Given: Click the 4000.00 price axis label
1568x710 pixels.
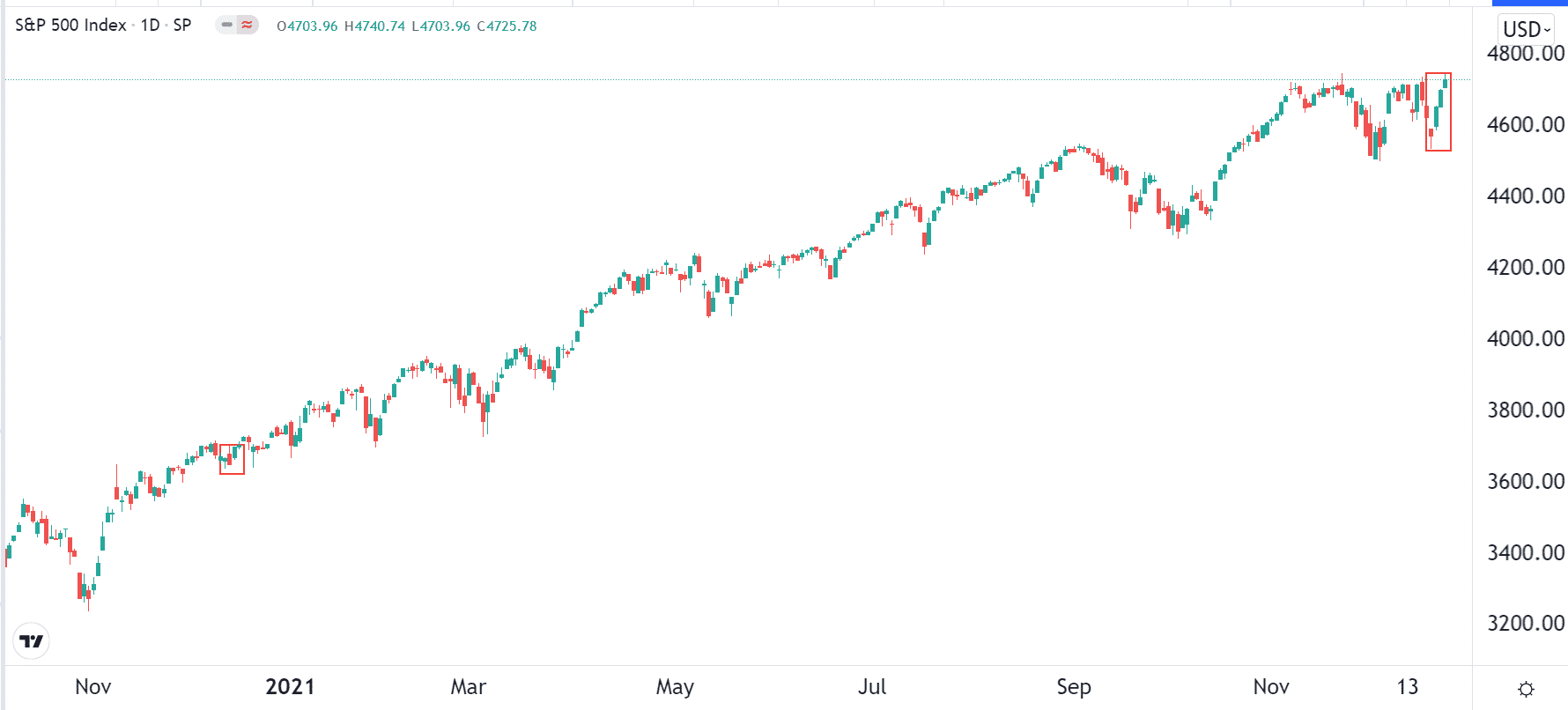Looking at the screenshot, I should coord(1526,339).
